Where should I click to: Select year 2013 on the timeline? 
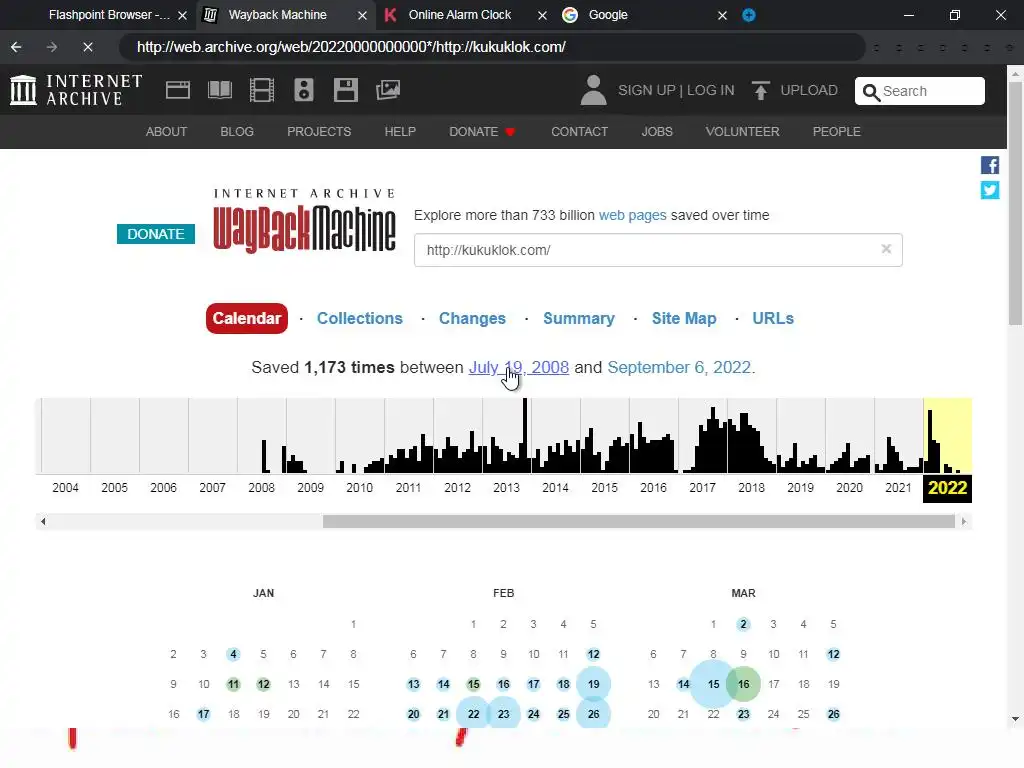tap(506, 487)
